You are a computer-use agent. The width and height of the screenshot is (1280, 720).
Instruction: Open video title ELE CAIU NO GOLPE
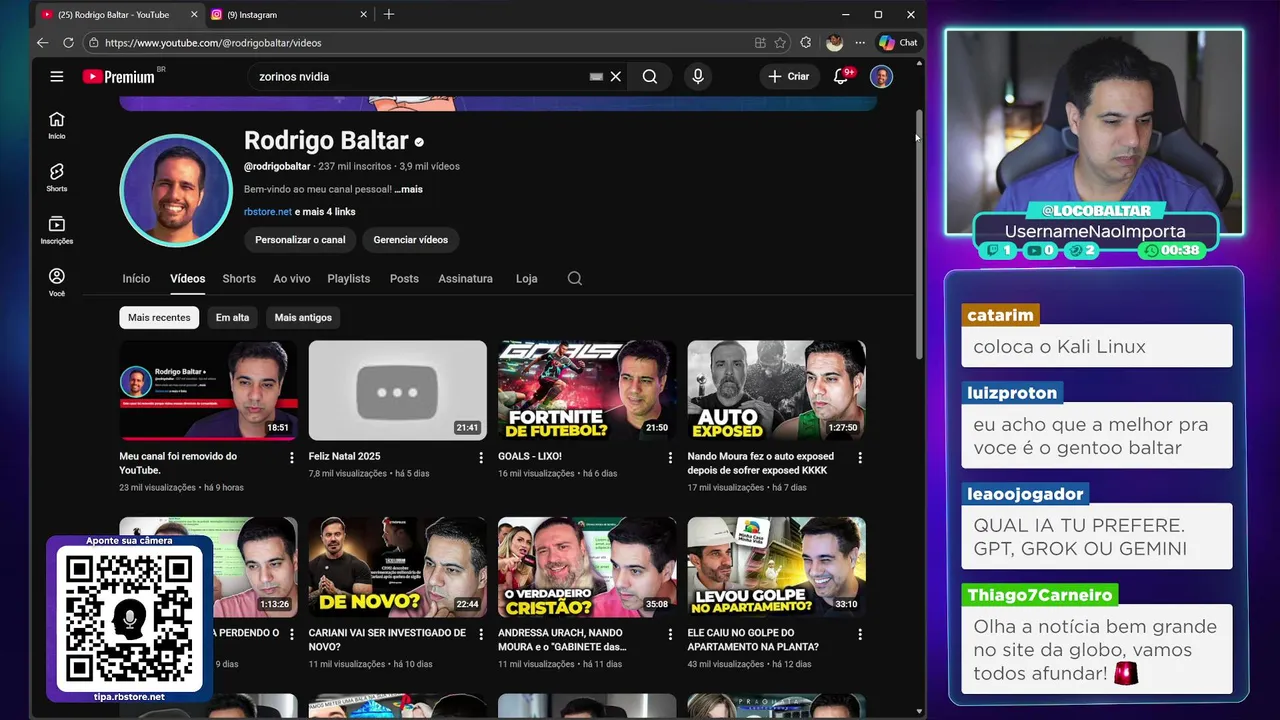pyautogui.click(x=754, y=640)
